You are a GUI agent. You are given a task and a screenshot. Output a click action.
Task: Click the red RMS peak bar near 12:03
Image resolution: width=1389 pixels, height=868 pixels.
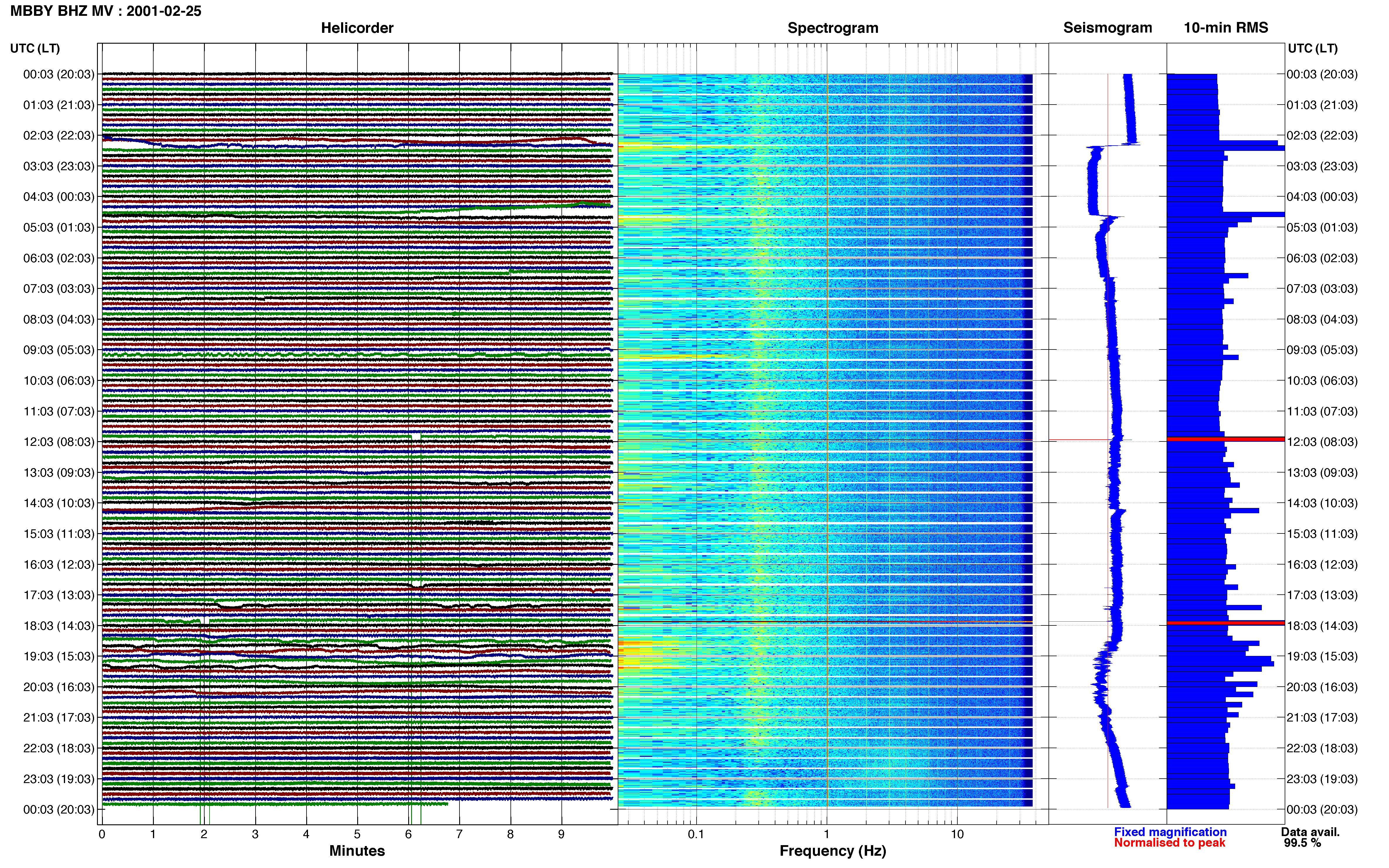[1225, 439]
